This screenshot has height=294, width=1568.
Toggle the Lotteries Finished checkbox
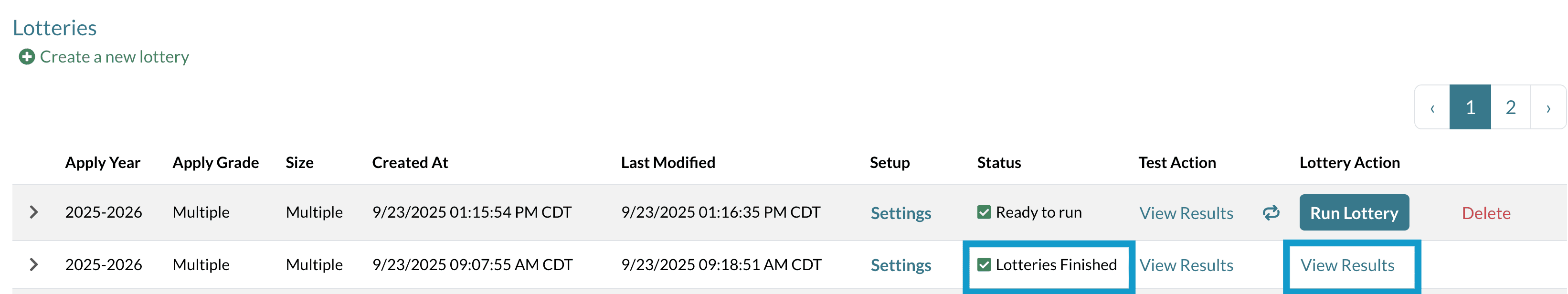click(984, 265)
